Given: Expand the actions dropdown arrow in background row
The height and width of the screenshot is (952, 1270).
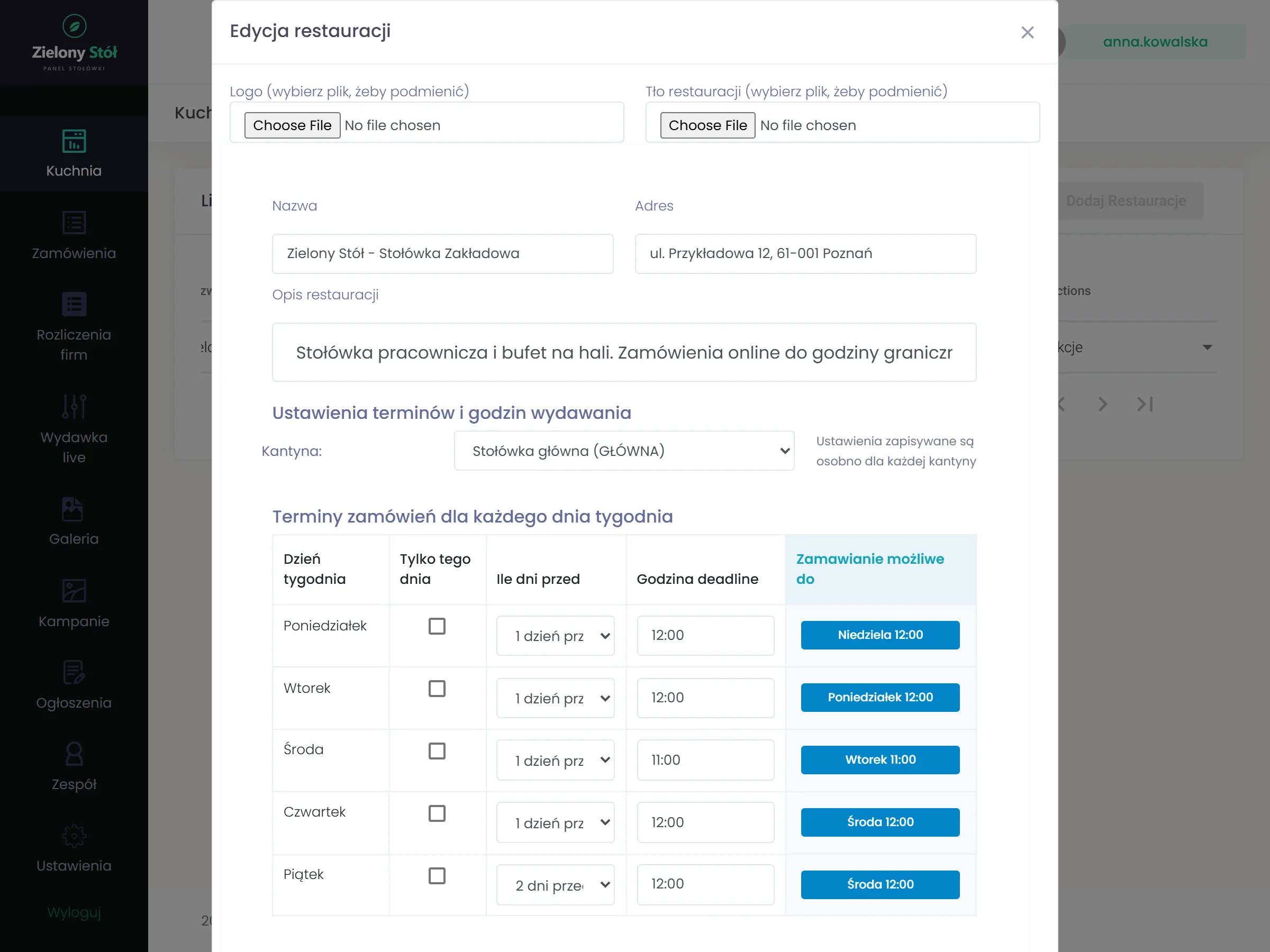Looking at the screenshot, I should tap(1207, 347).
